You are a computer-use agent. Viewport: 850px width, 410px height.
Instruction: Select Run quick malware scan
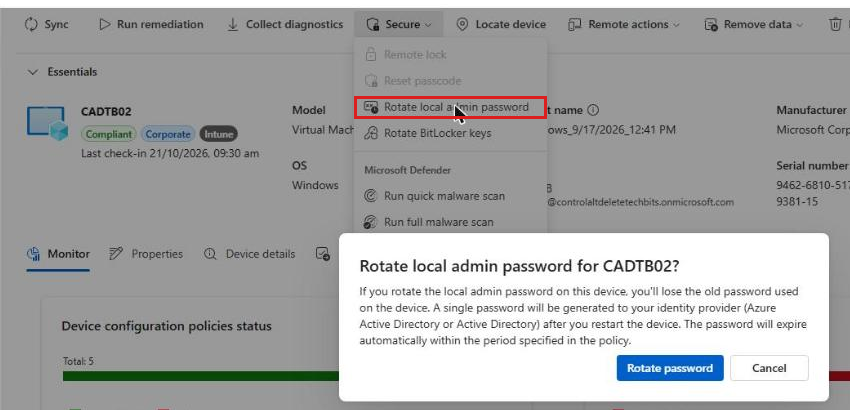point(450,196)
